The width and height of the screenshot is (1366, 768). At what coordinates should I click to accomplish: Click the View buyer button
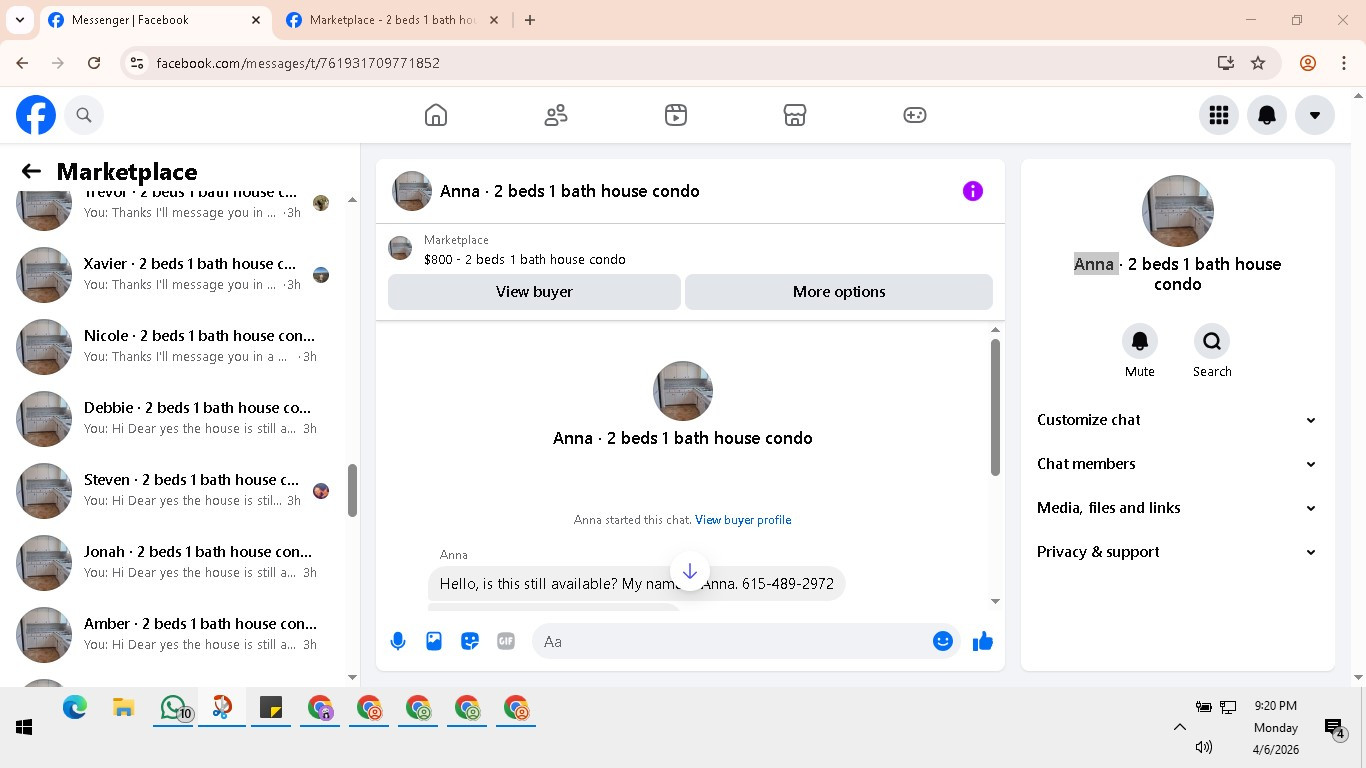click(x=534, y=292)
